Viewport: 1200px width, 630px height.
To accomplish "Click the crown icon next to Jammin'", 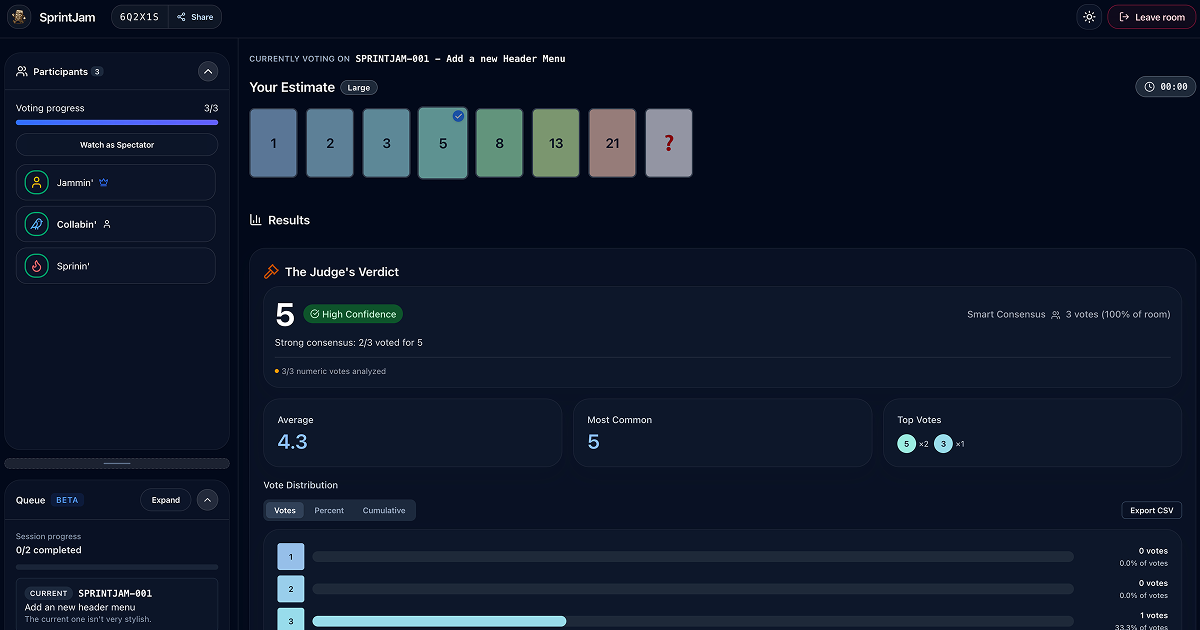I will click(104, 183).
